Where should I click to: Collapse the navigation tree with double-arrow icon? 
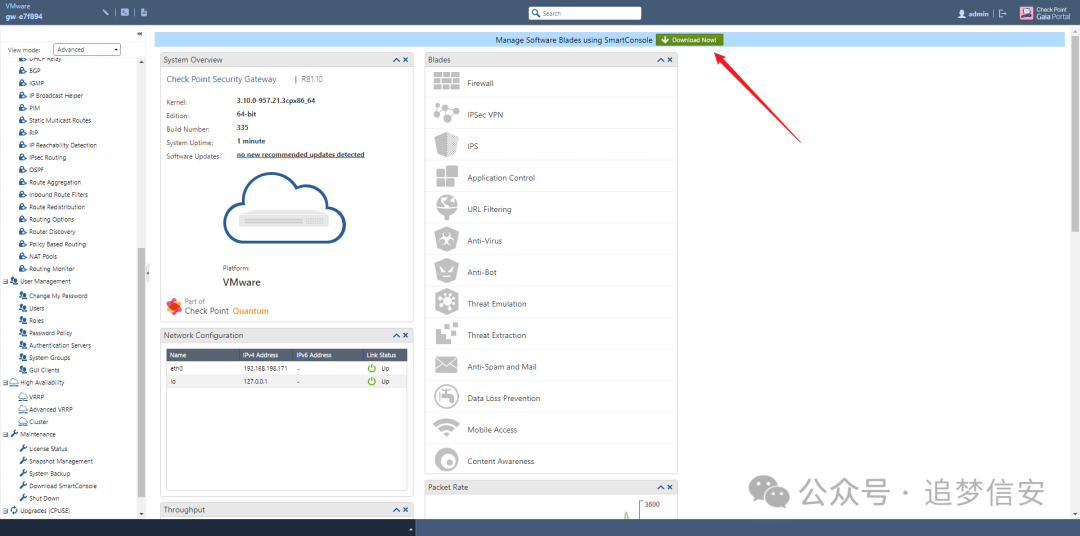point(140,34)
